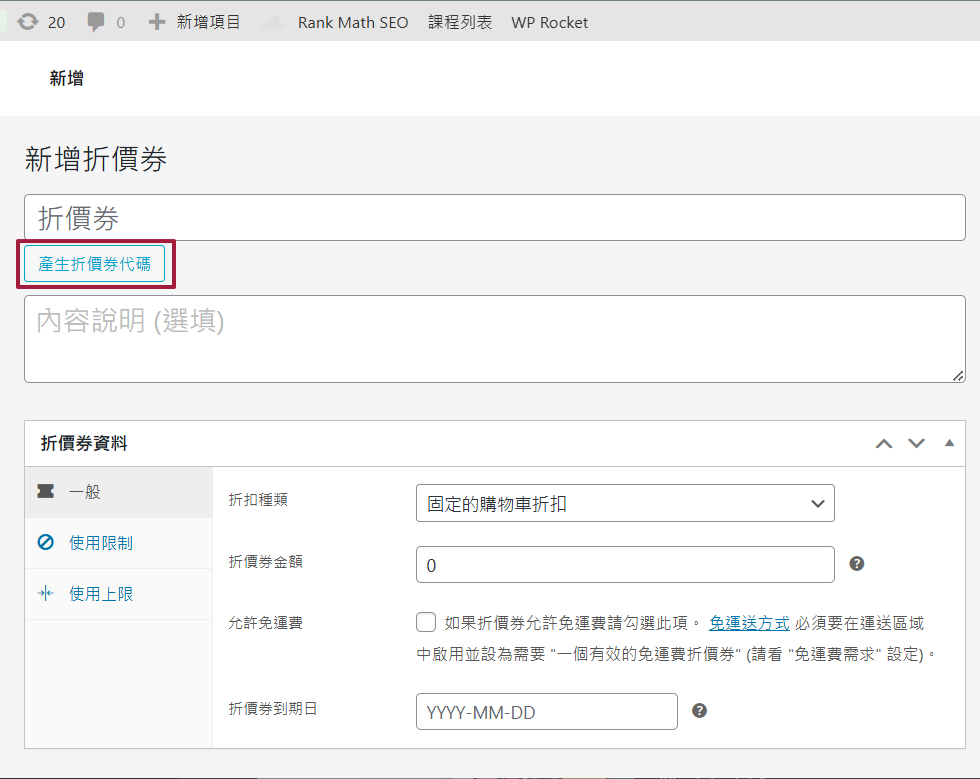Enable the 允許免運費 checkbox
Viewport: 980px width, 779px height.
pyautogui.click(x=427, y=623)
